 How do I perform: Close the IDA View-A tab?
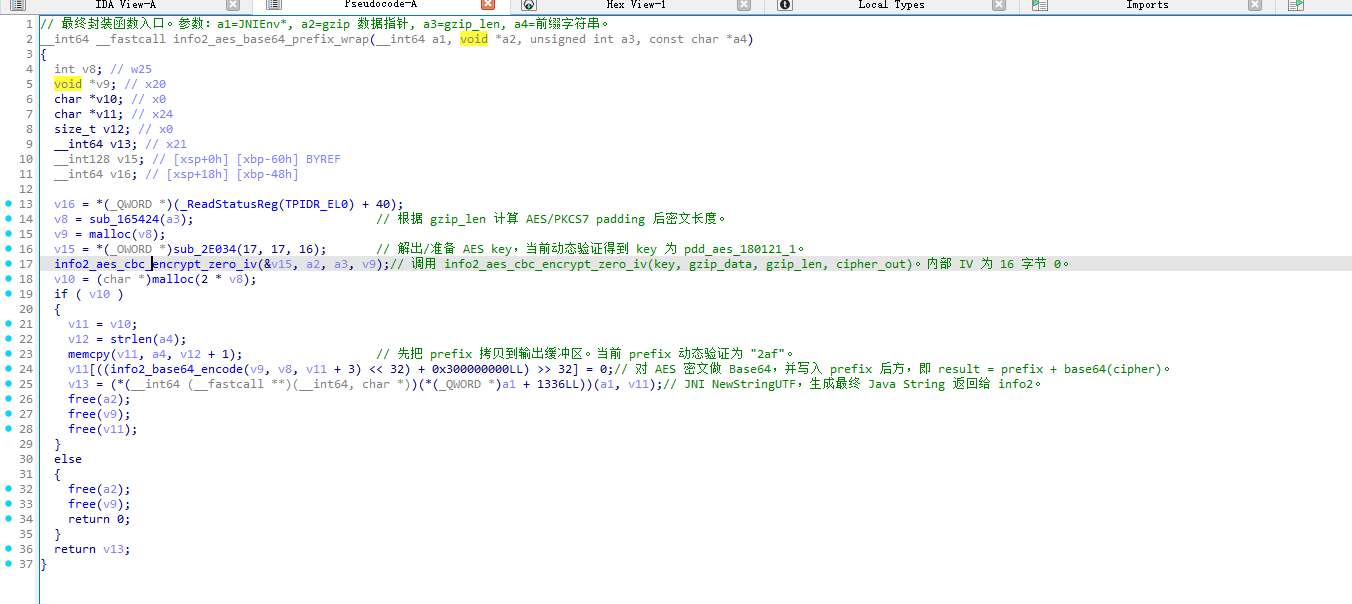click(232, 5)
